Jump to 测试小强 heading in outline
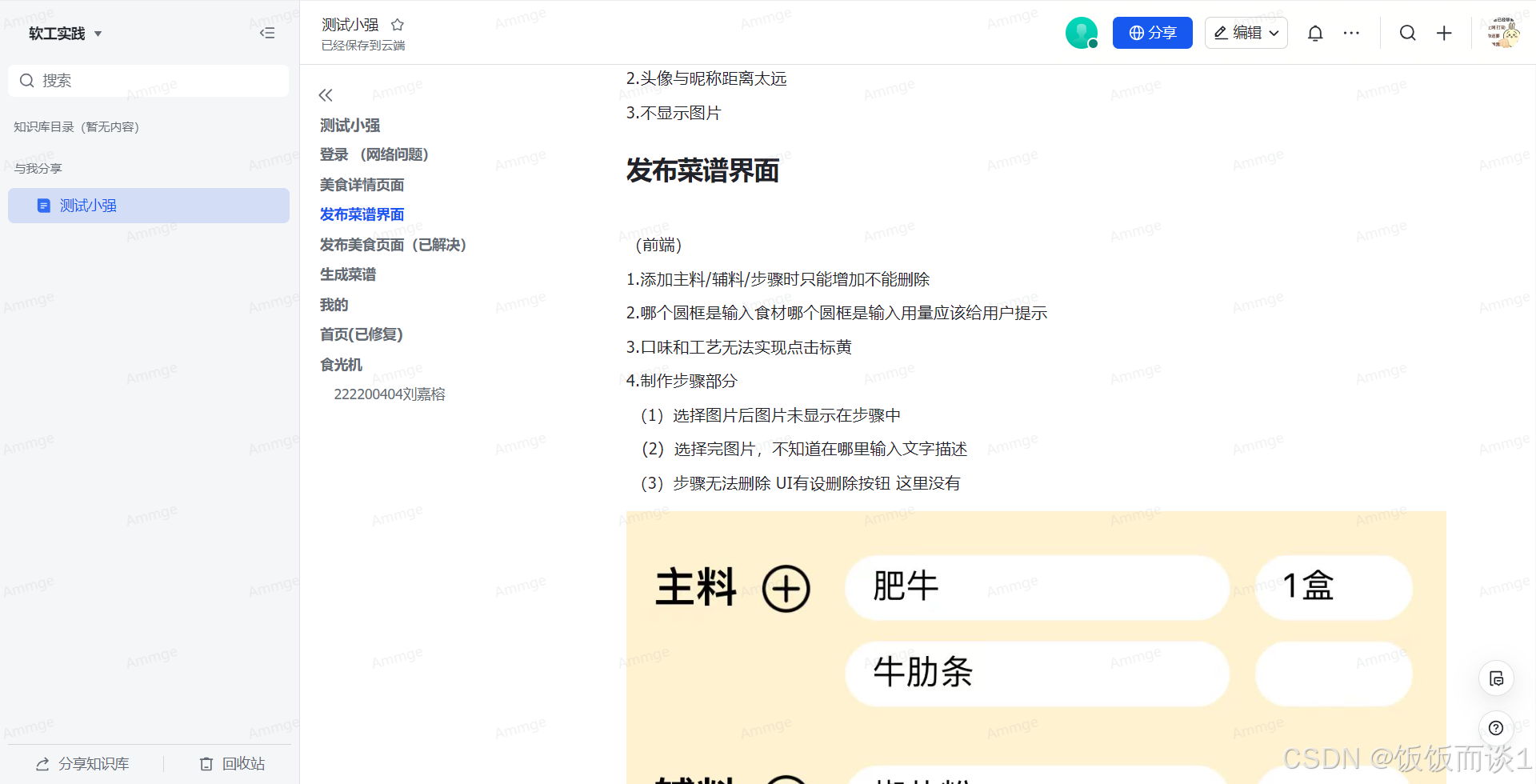 point(350,126)
